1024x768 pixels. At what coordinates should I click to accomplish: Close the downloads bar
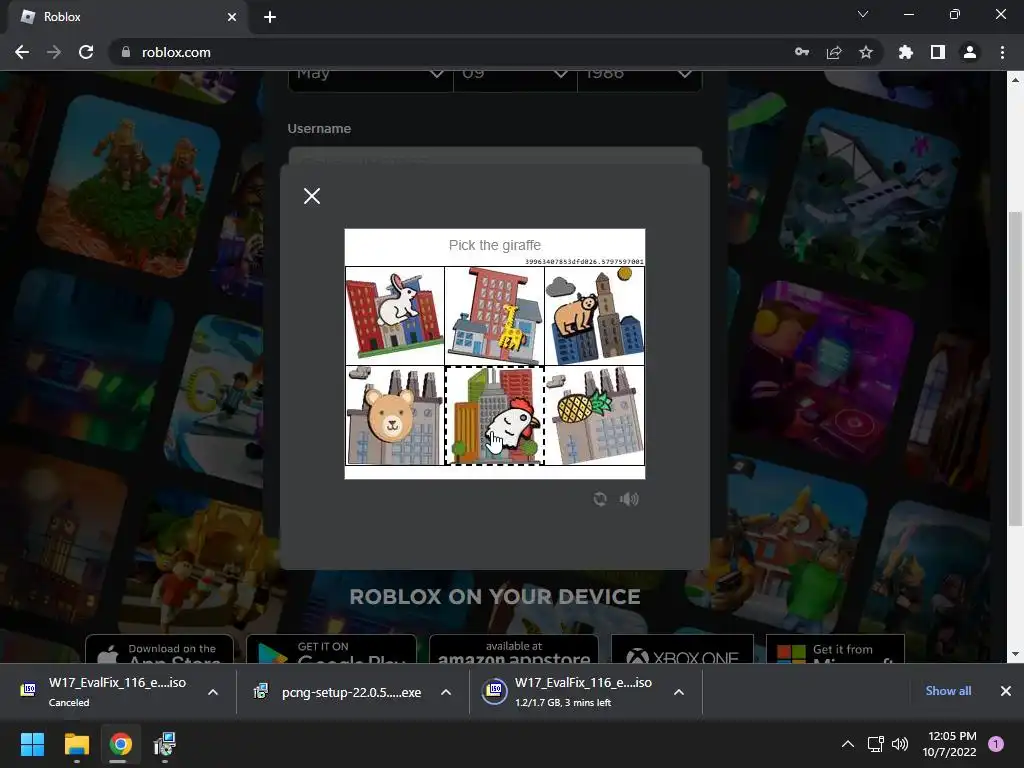pos(1006,691)
